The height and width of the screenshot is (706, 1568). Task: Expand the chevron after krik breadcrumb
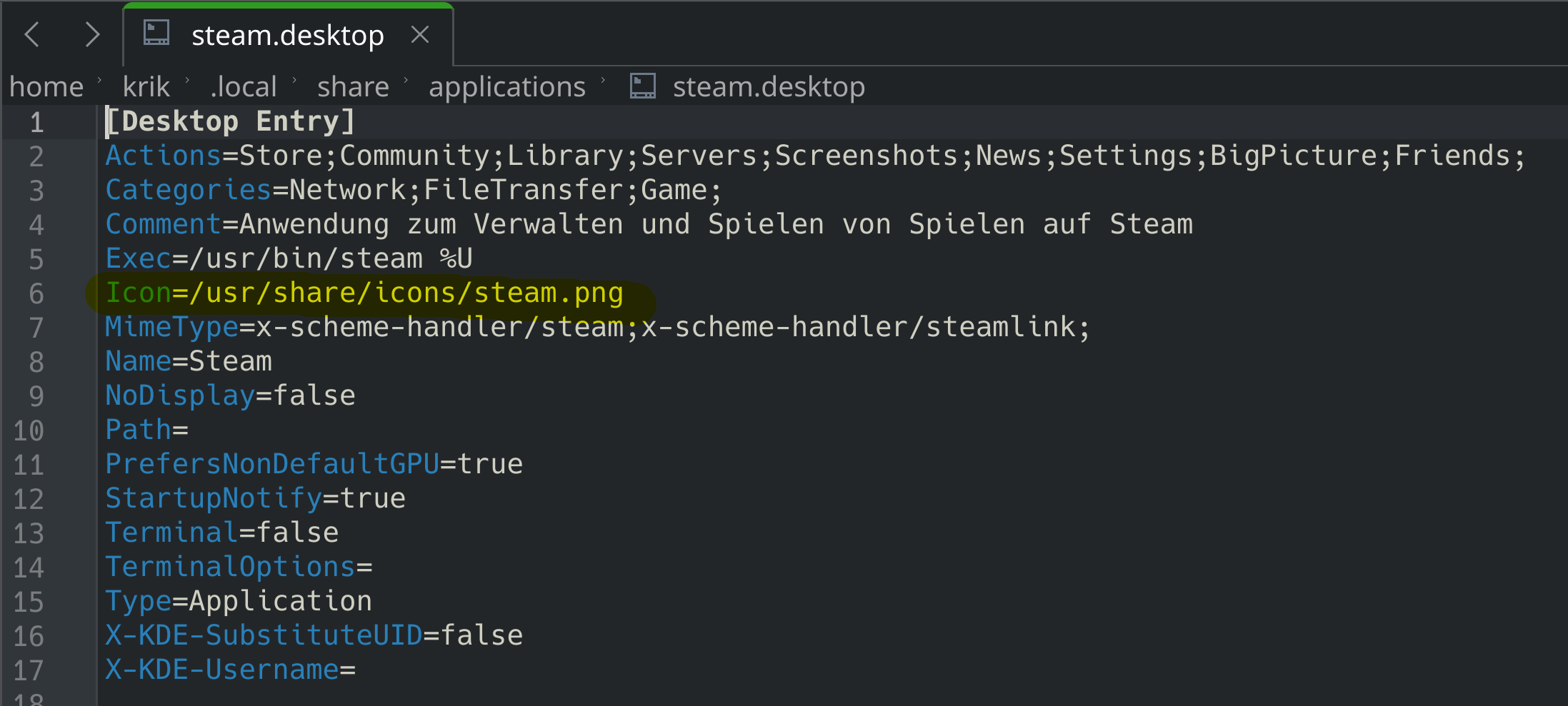(x=188, y=80)
